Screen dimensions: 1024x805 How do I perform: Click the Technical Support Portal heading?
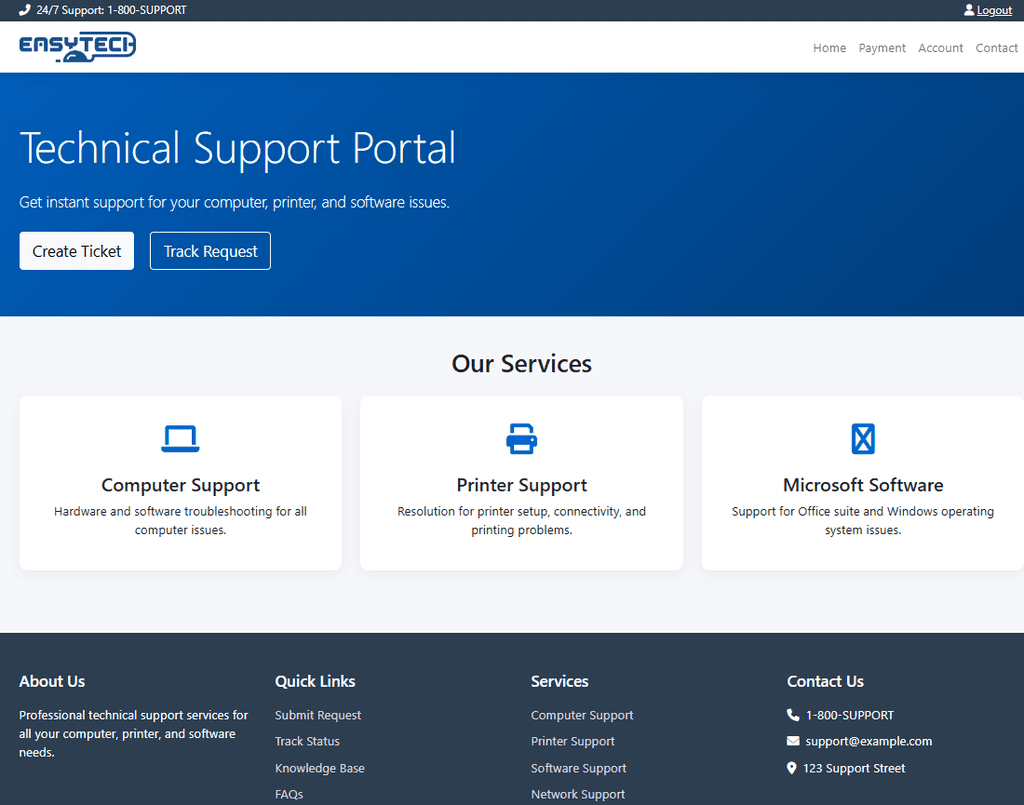[x=238, y=148]
